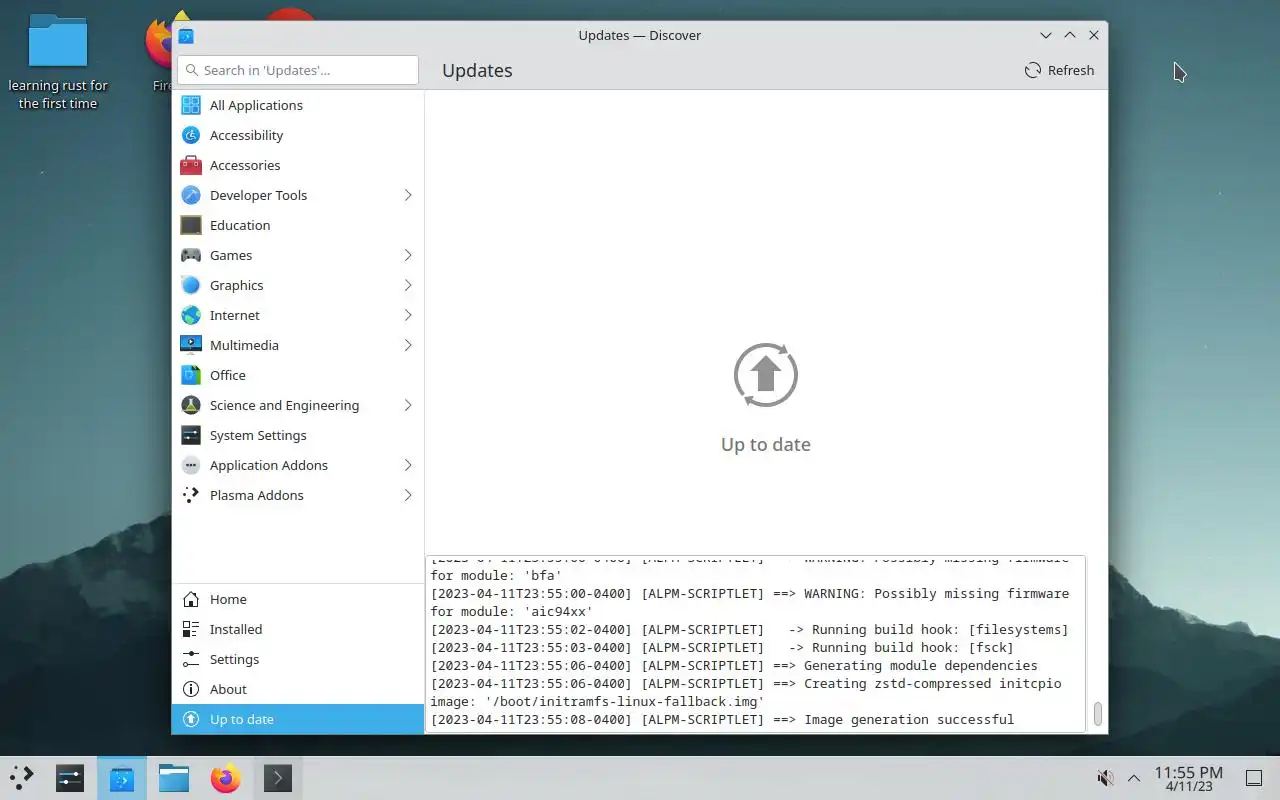This screenshot has height=800, width=1280.
Task: Open the clock showing 11:55 PM
Action: point(1188,778)
